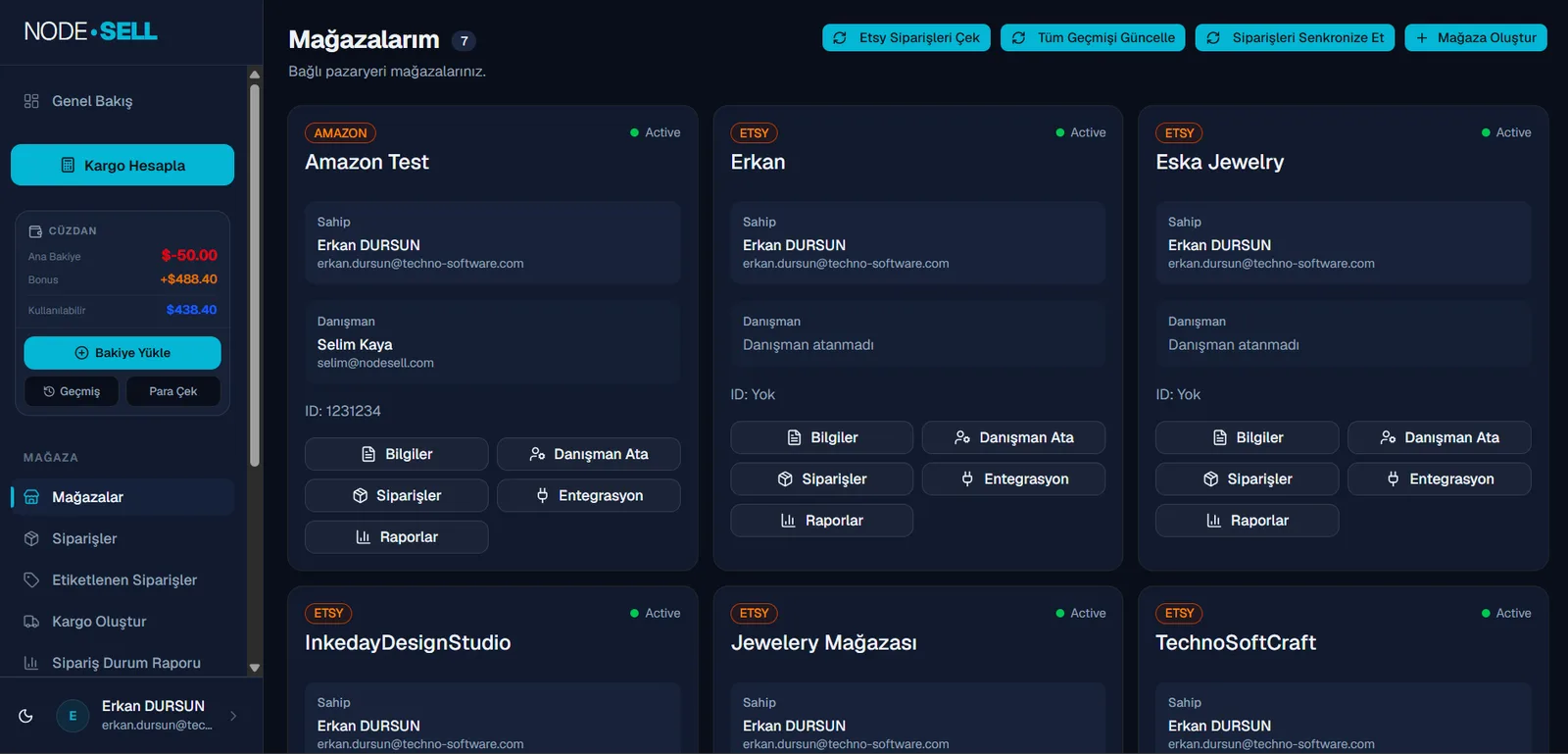The image size is (1568, 754).
Task: Click the TechnoSoftCraft store title
Action: coord(1236,642)
